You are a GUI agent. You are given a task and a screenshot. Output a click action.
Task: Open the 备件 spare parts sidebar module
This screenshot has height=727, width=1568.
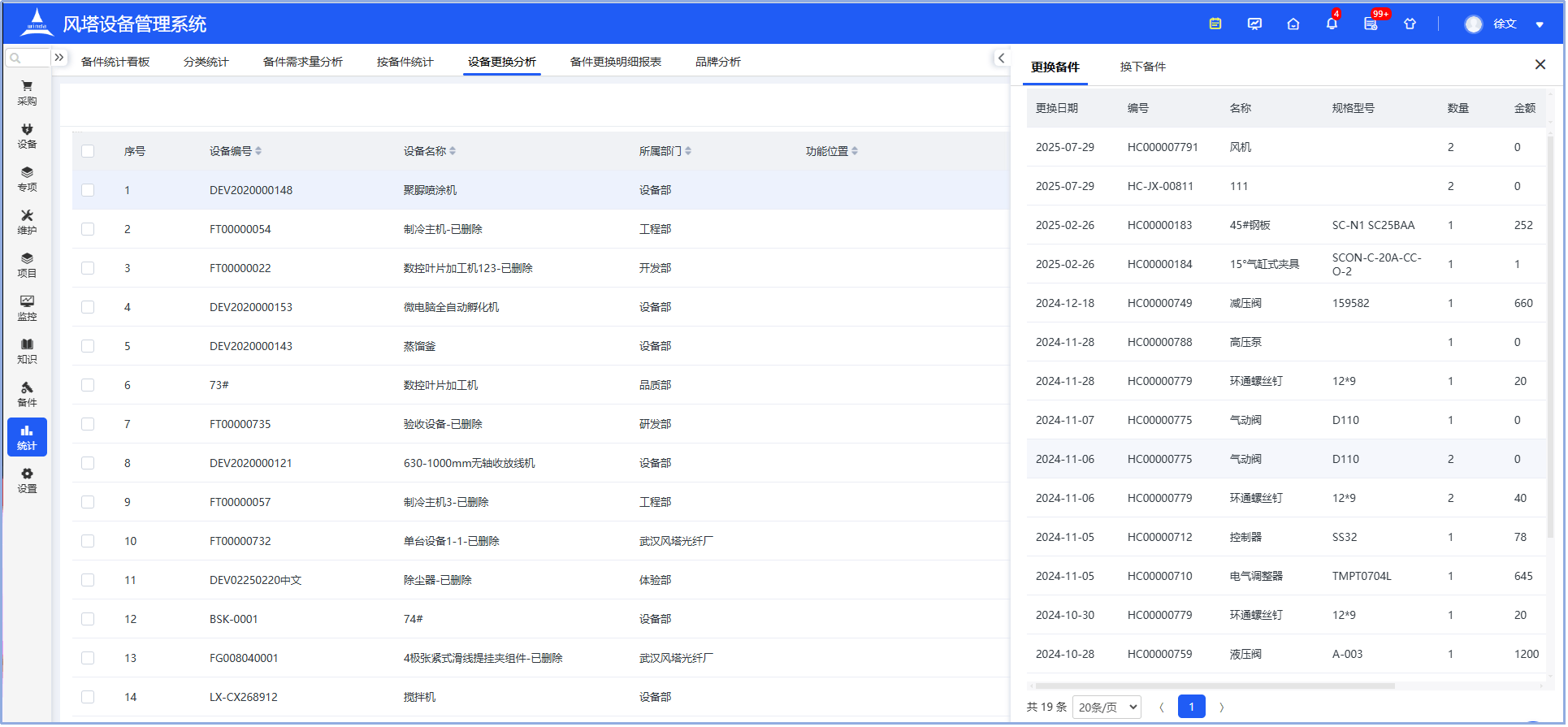coord(27,394)
